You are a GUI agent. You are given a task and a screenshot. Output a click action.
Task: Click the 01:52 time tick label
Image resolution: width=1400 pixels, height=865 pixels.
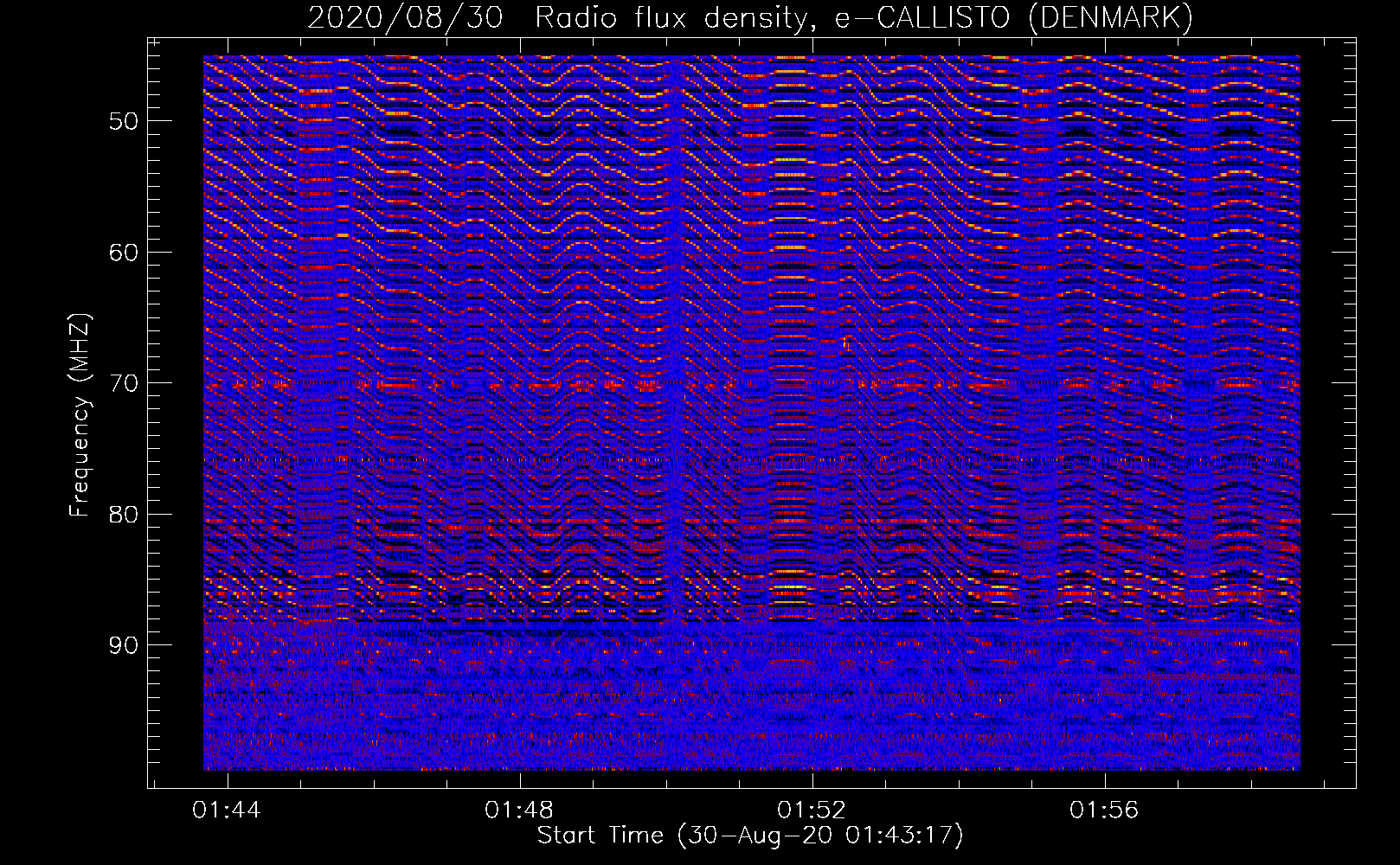[812, 811]
